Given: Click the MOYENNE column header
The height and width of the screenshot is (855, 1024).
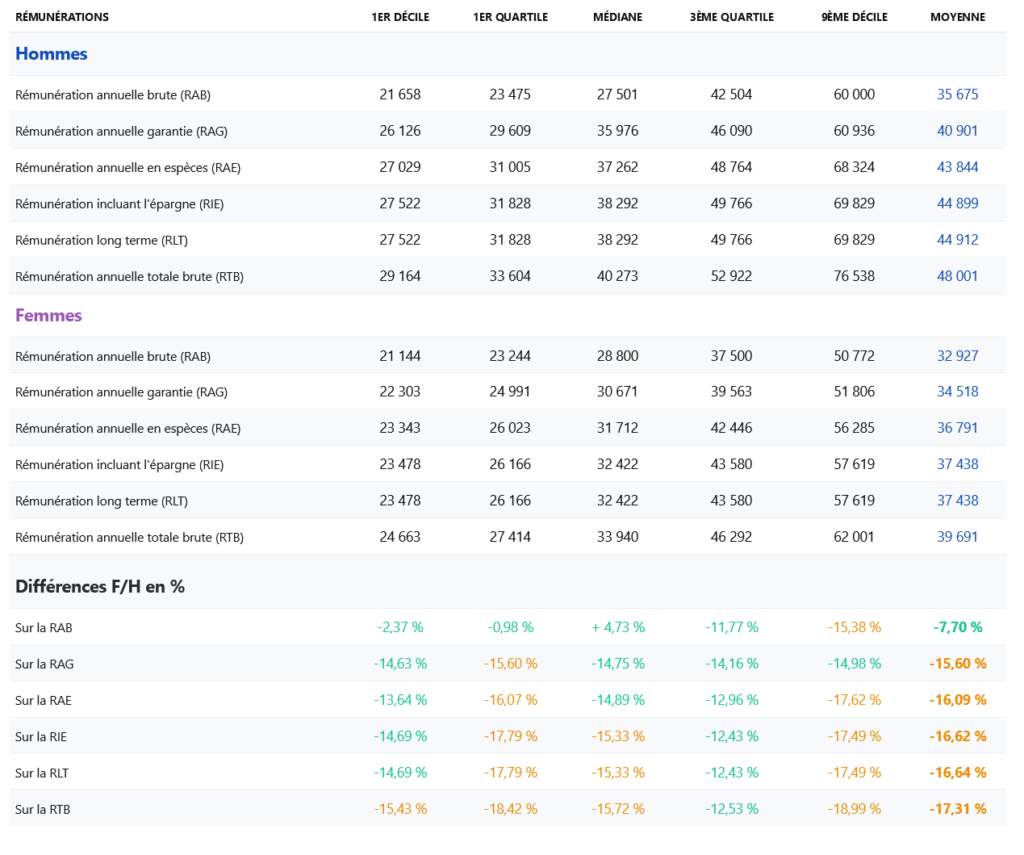Looking at the screenshot, I should coord(957,17).
